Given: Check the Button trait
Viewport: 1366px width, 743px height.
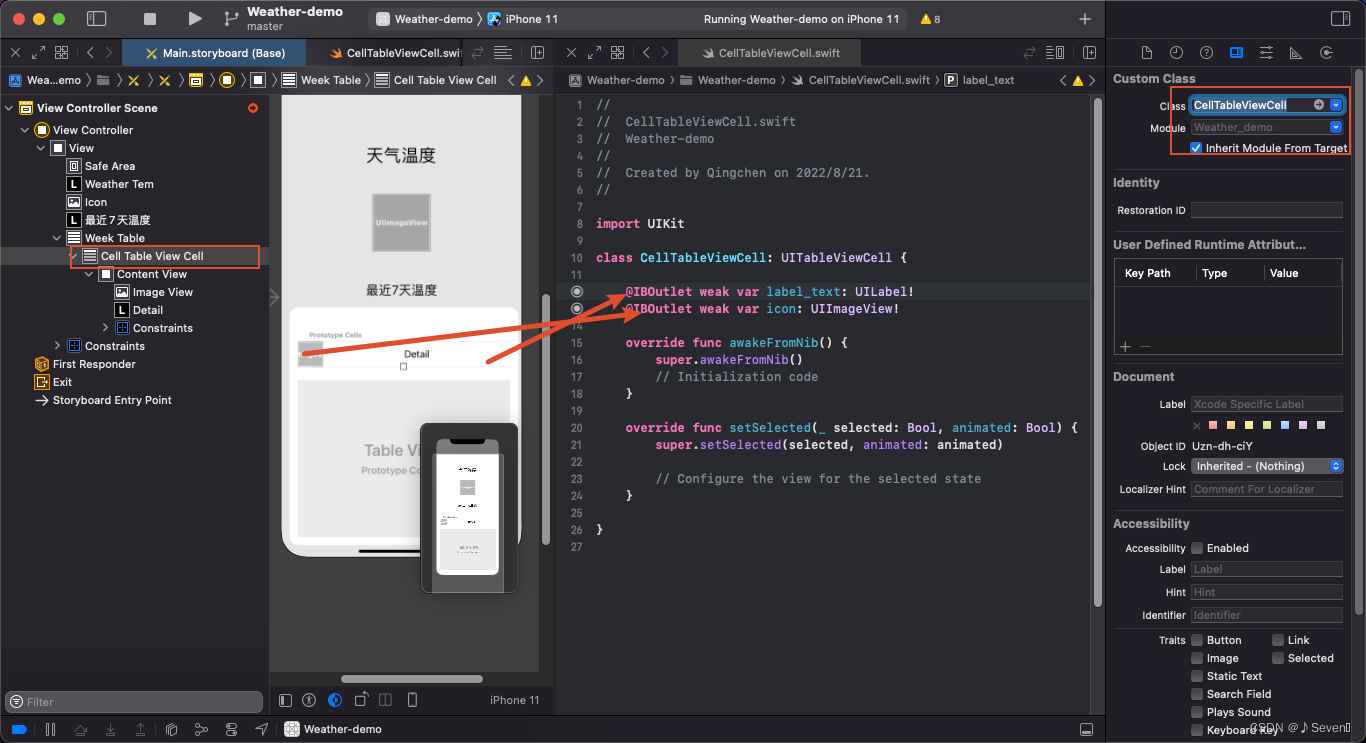Looking at the screenshot, I should (1197, 640).
